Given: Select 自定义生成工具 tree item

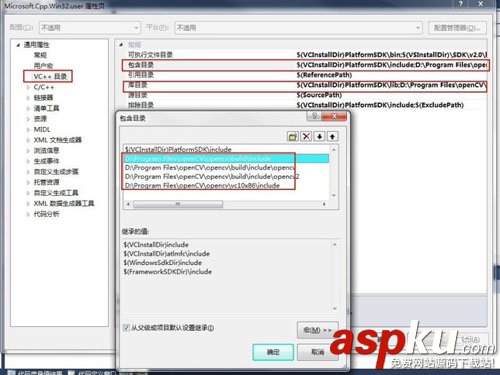Looking at the screenshot, I should tap(56, 193).
